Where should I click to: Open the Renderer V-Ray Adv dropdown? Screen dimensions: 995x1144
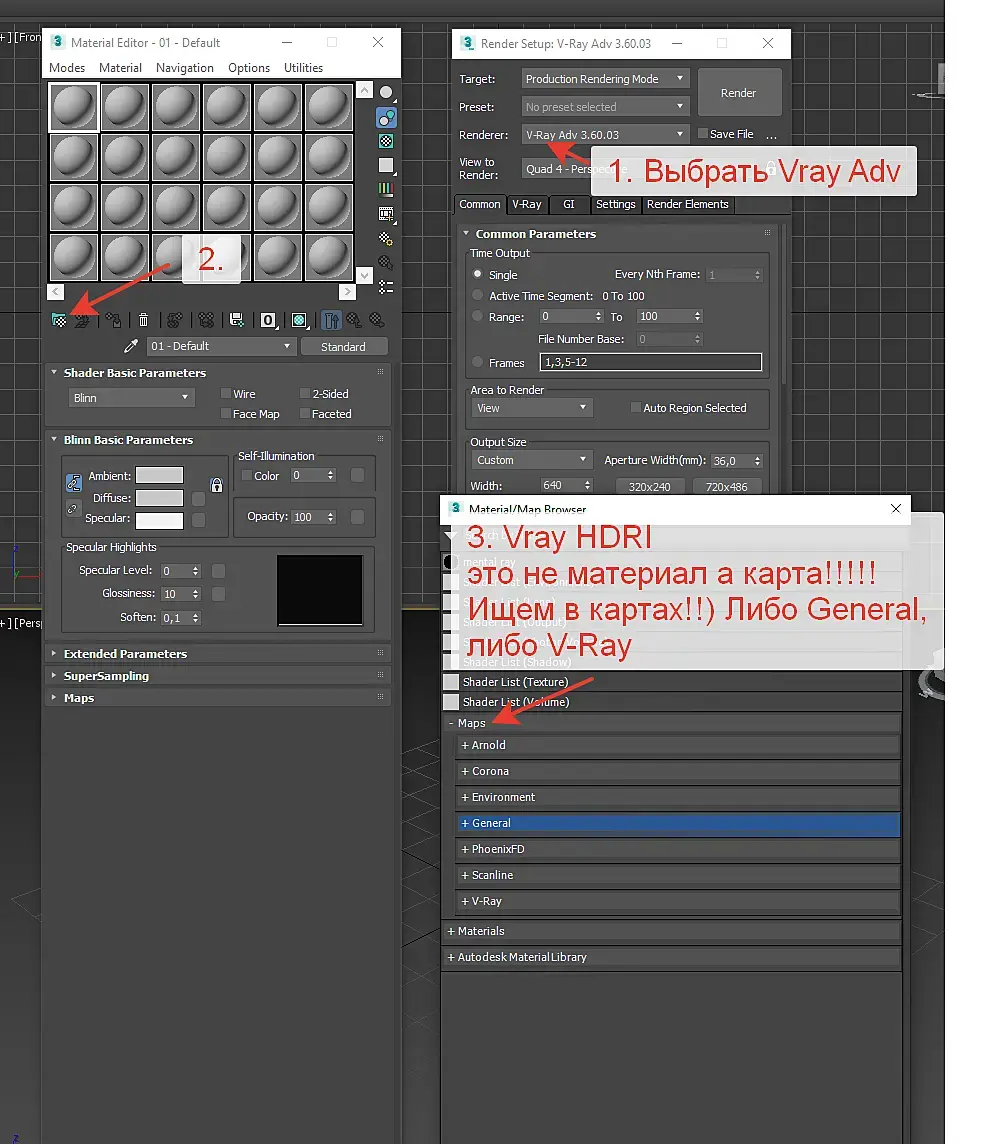pyautogui.click(x=605, y=135)
